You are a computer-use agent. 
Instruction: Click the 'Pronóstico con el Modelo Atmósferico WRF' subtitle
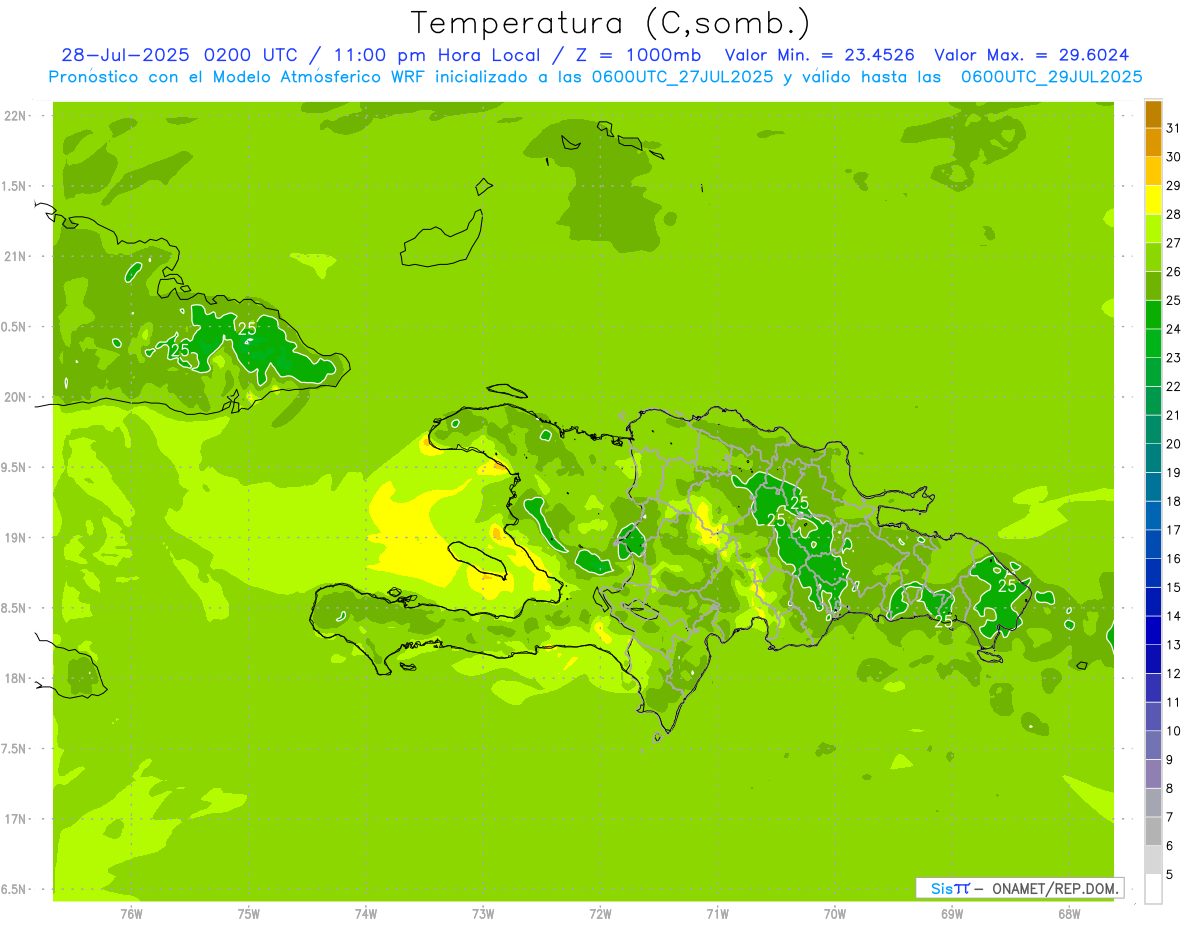coord(238,77)
